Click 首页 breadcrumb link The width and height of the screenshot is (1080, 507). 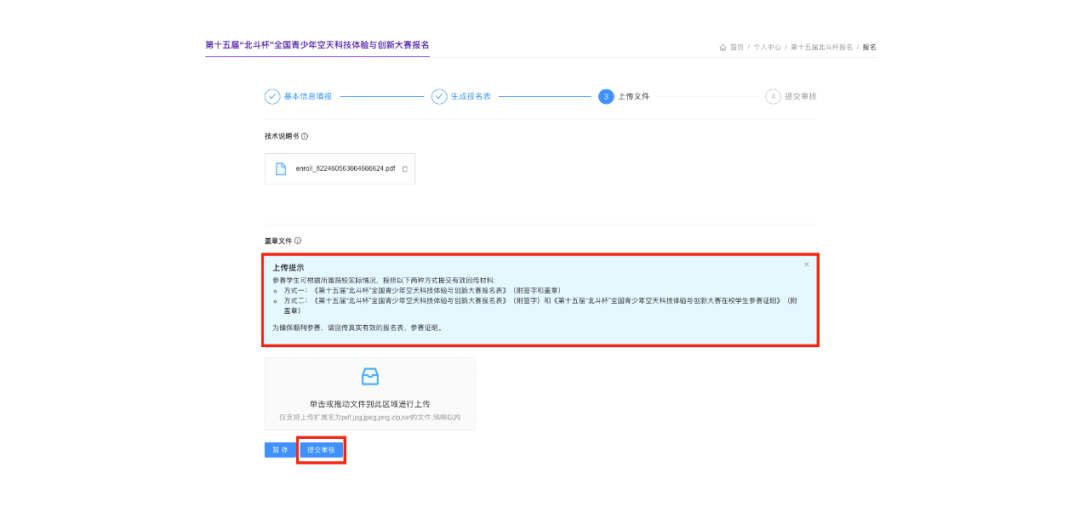tap(737, 48)
